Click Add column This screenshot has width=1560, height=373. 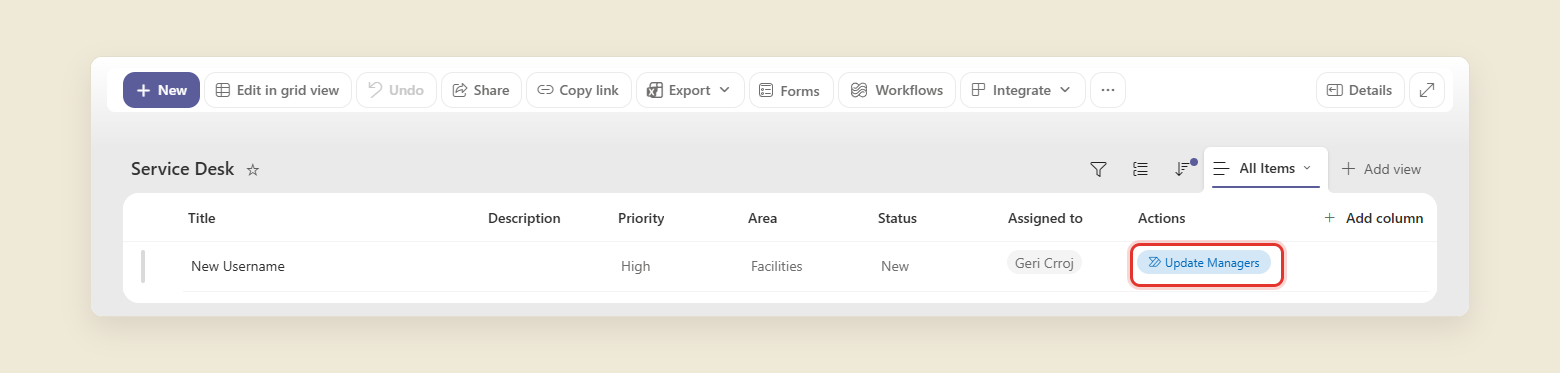point(1373,218)
